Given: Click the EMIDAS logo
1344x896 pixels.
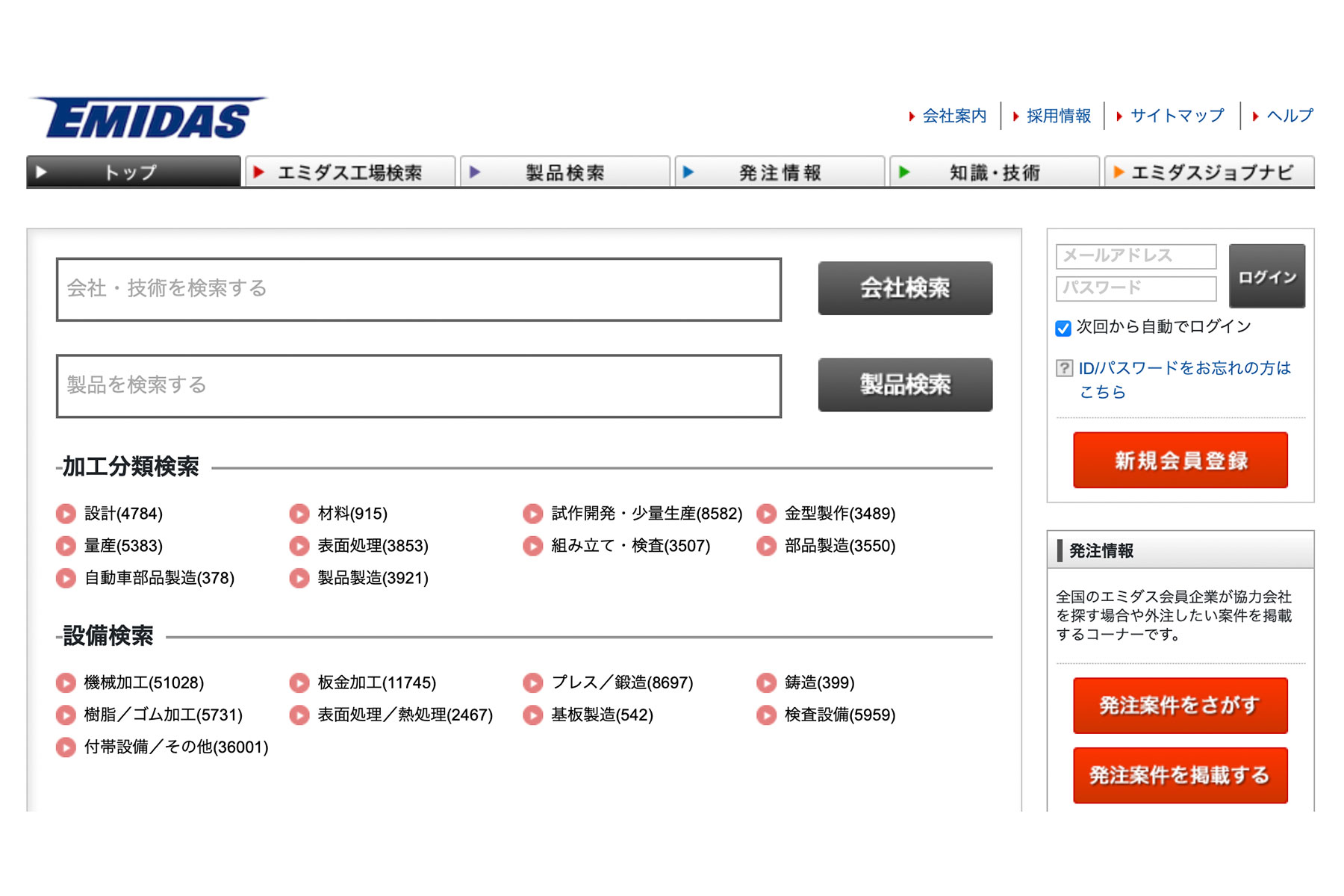Looking at the screenshot, I should tap(148, 118).
